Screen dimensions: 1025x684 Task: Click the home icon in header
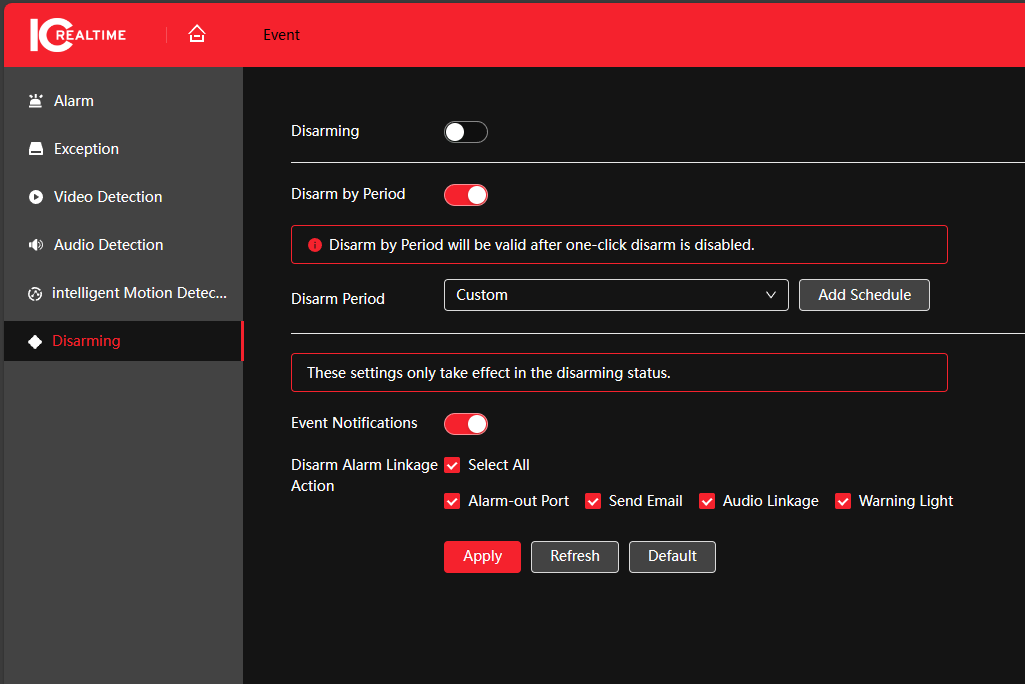197,34
